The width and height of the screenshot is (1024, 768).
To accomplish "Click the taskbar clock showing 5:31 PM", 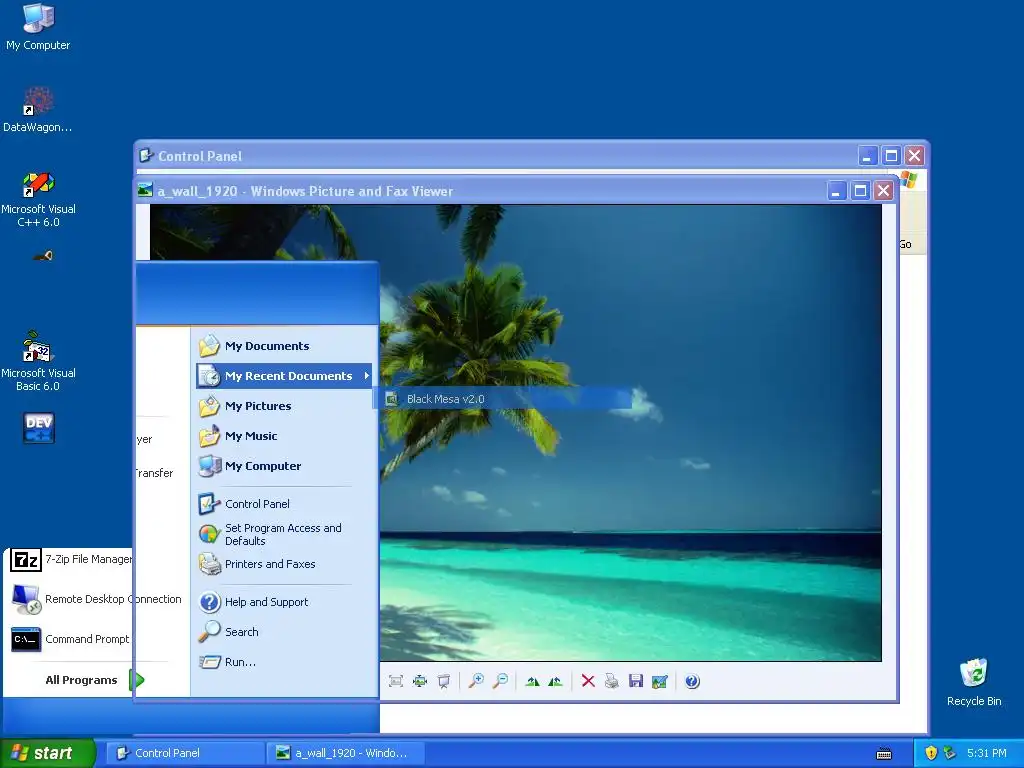I will pos(987,753).
